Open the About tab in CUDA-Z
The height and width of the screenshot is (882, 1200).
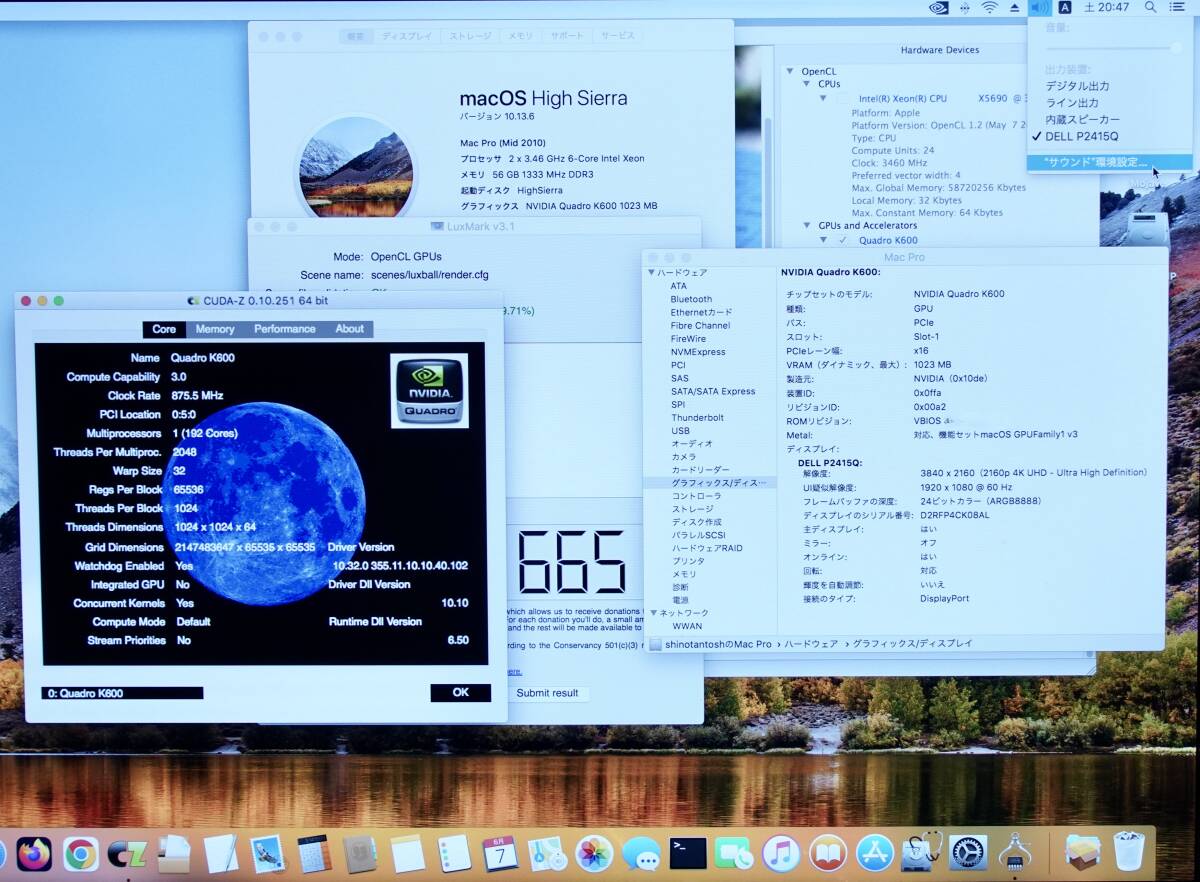349,329
